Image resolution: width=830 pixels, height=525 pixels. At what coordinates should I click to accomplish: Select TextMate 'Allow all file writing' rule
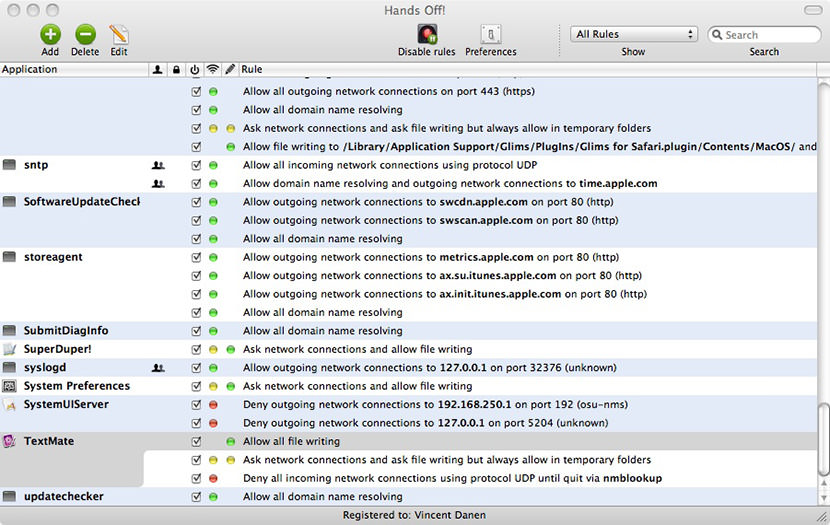tap(291, 441)
